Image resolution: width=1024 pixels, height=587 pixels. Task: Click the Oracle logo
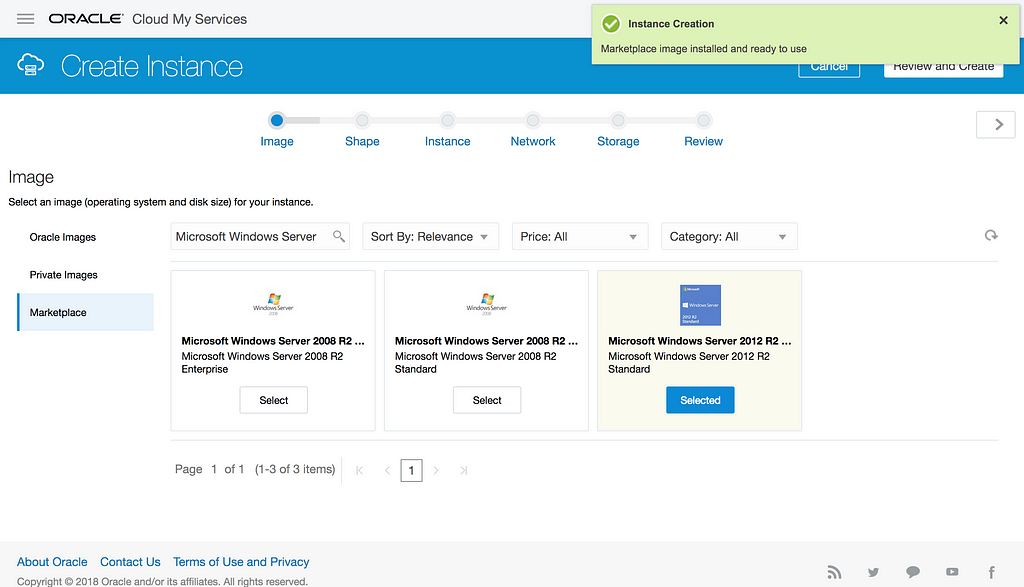(x=86, y=19)
